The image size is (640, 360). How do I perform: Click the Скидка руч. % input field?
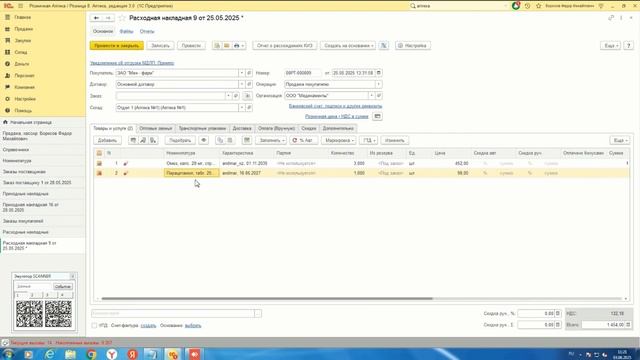click(536, 313)
